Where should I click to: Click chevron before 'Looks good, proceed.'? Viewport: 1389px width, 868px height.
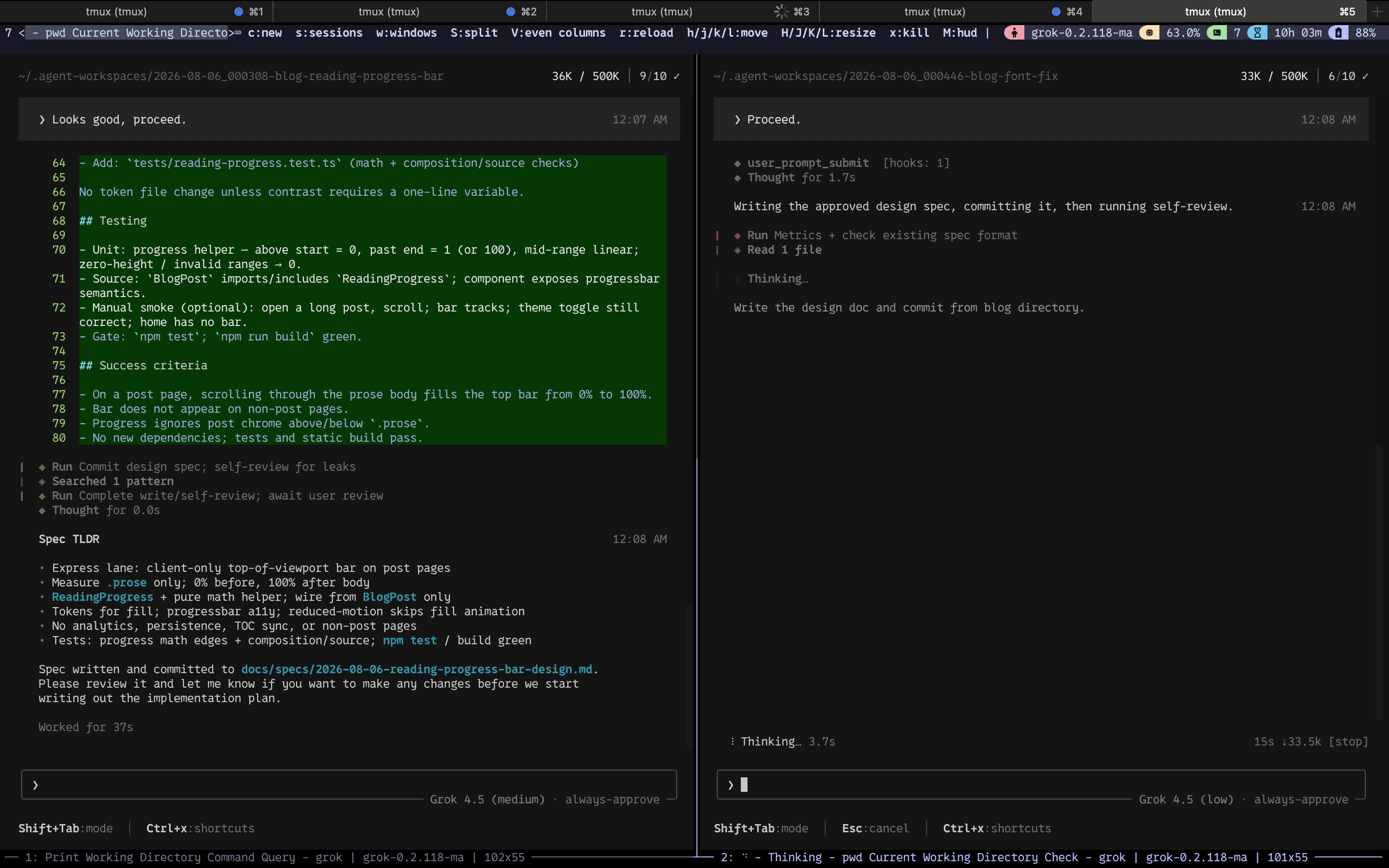coord(42,120)
